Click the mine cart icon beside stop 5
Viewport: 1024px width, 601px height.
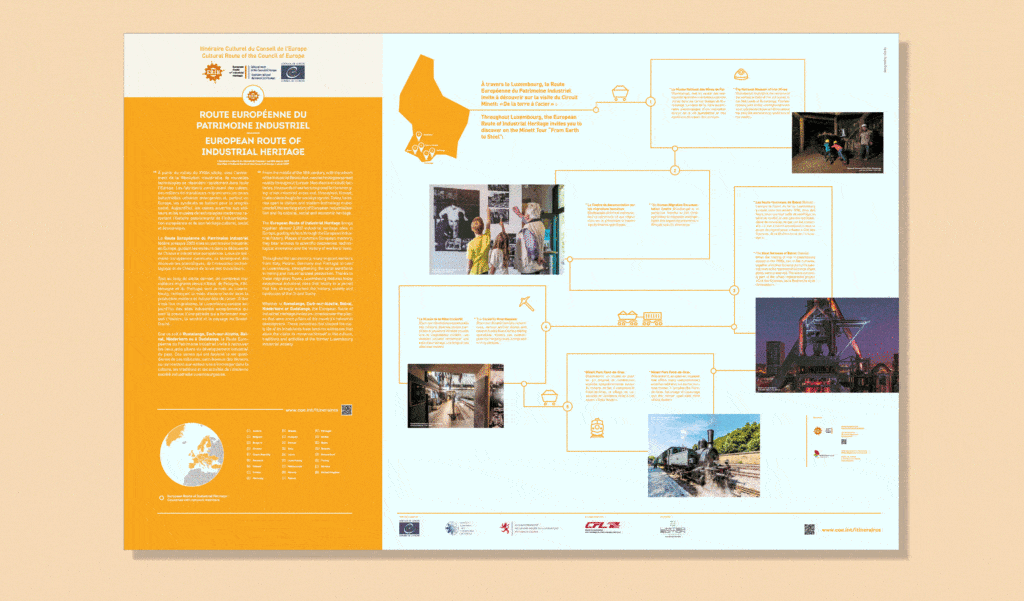(x=549, y=397)
